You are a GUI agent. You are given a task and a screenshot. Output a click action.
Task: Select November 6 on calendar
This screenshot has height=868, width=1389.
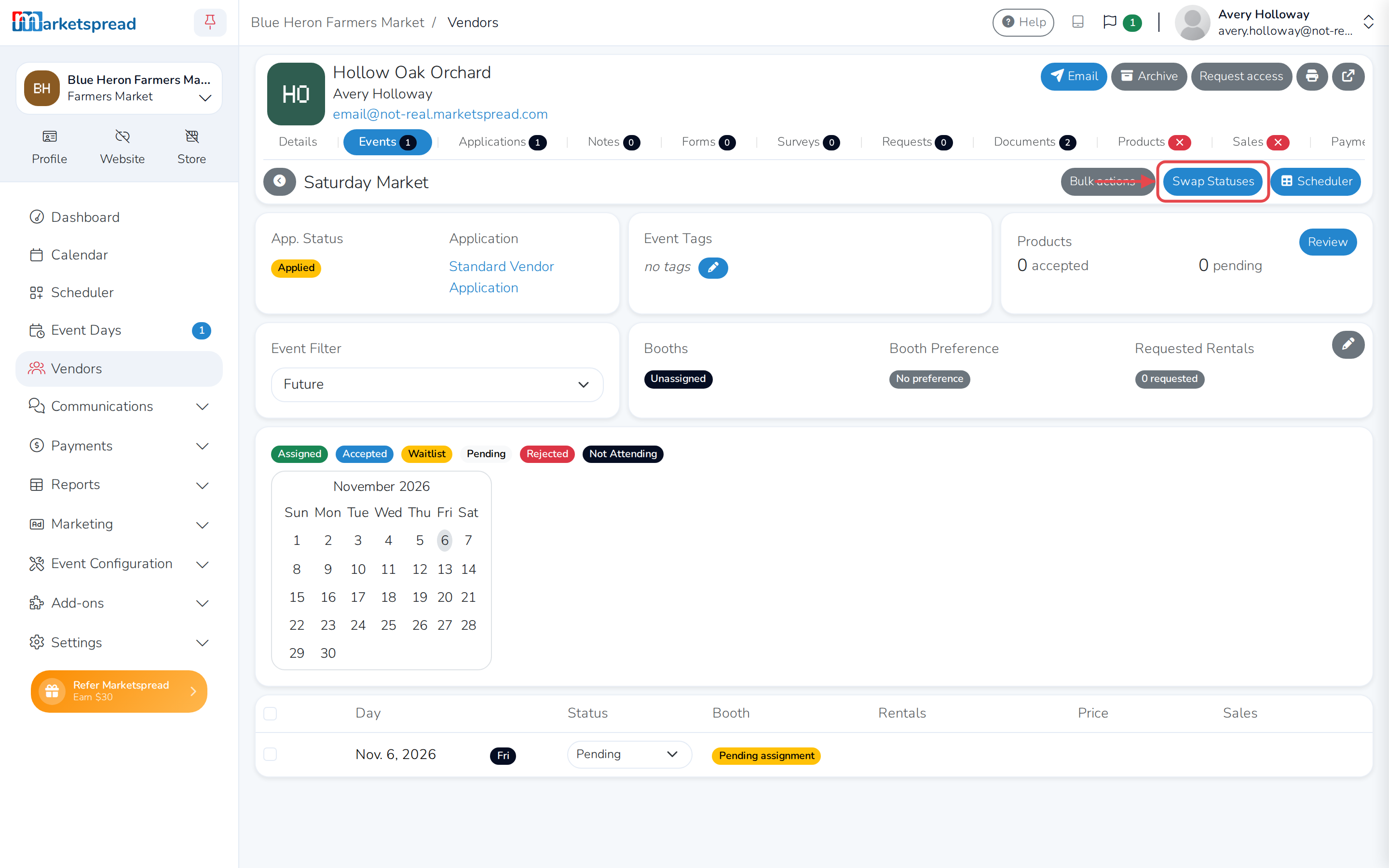(x=444, y=540)
